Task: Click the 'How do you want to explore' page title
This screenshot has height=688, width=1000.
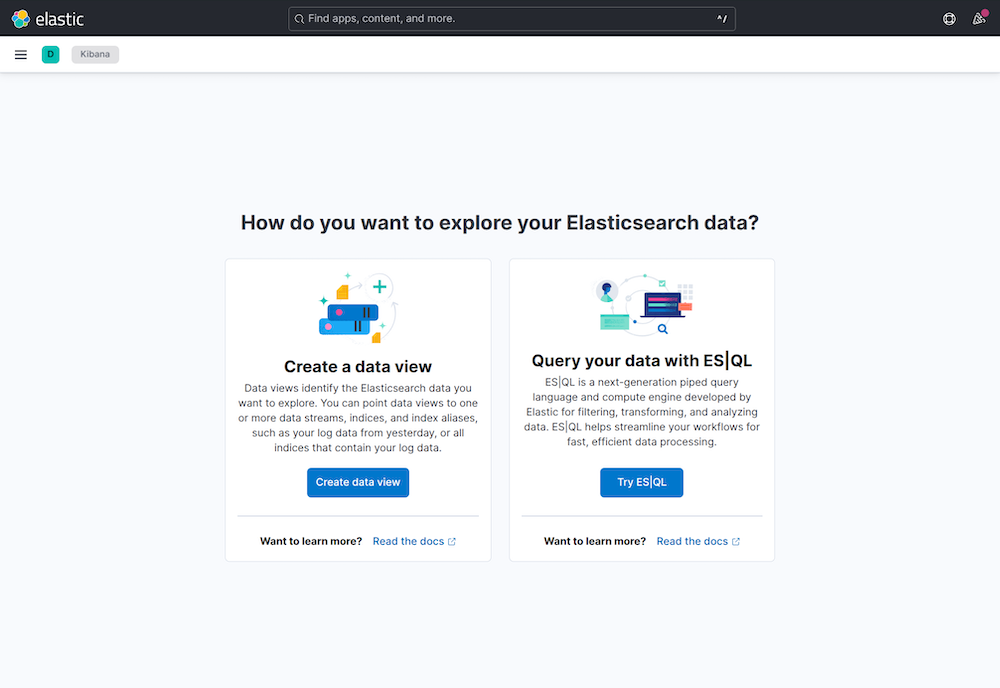Action: click(500, 223)
